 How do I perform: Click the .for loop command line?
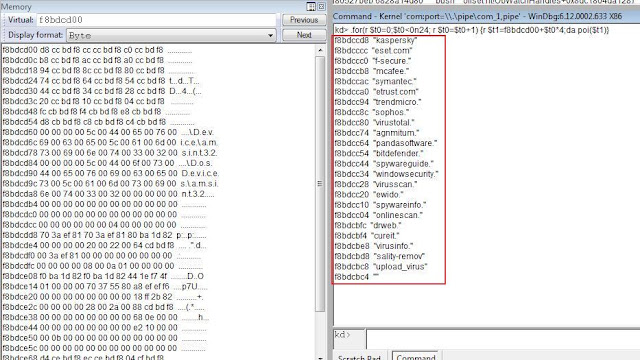[471, 30]
